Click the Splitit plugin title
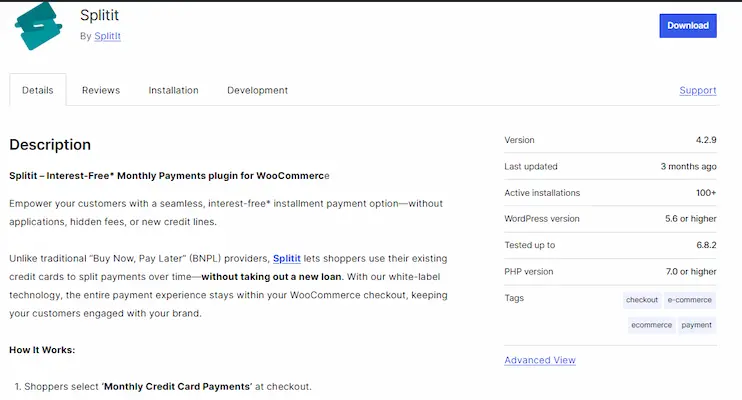 coord(99,15)
